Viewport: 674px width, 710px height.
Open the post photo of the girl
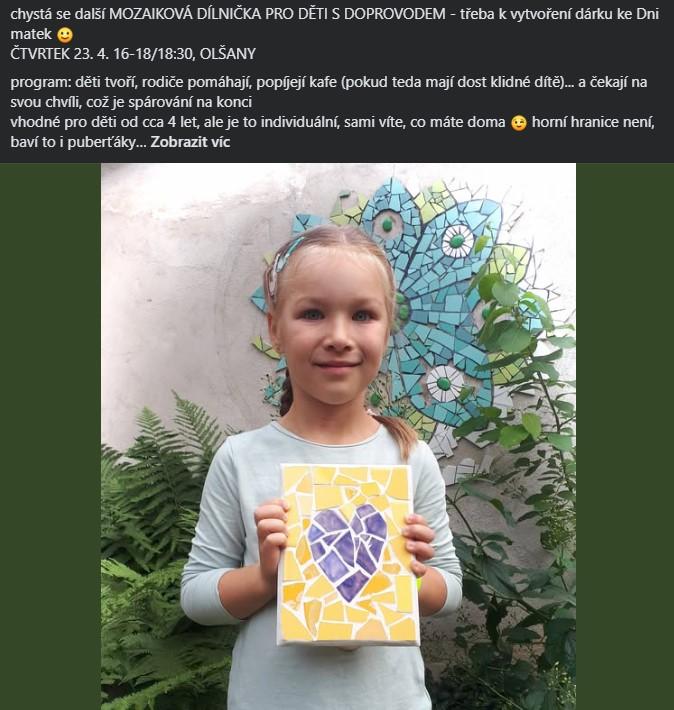[x=338, y=436]
